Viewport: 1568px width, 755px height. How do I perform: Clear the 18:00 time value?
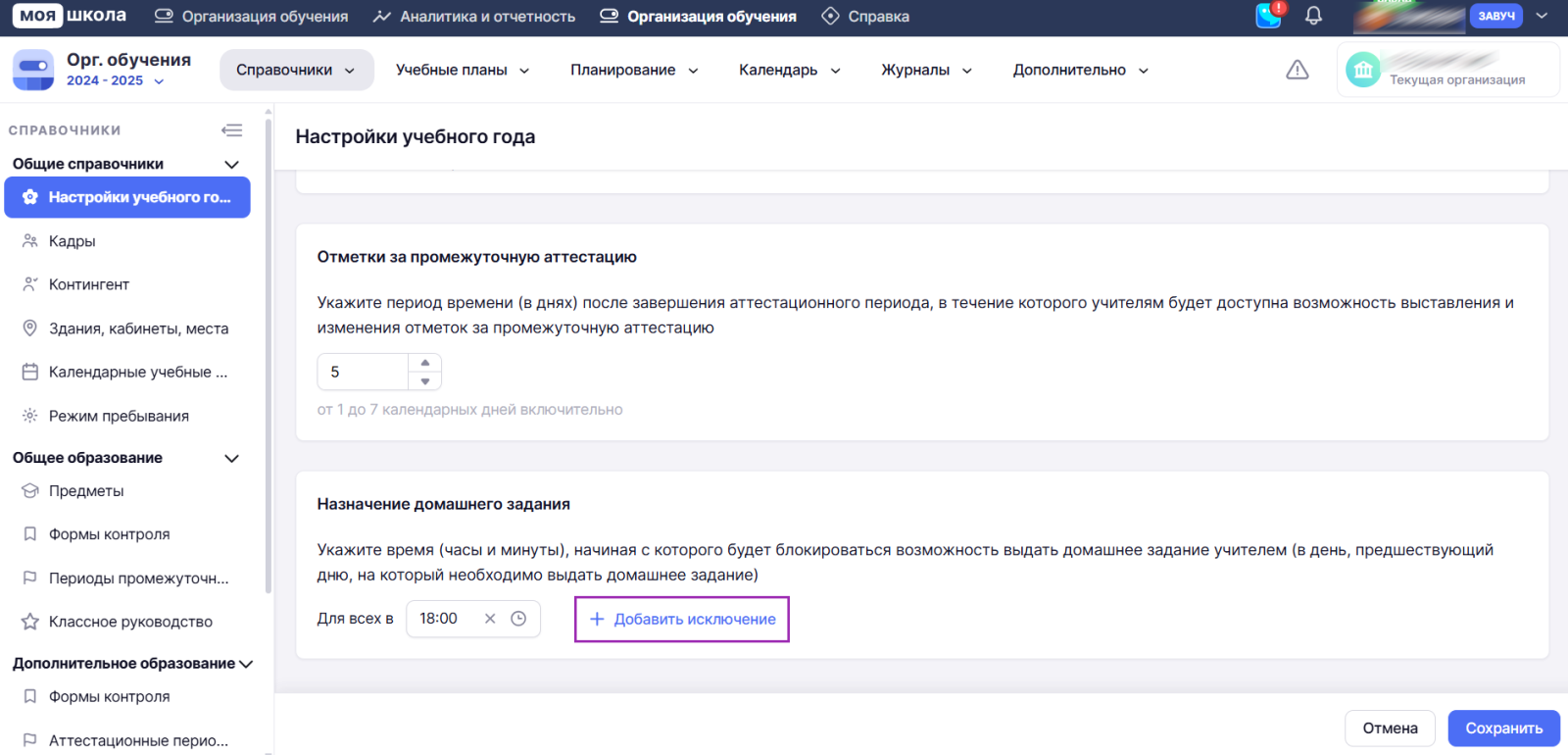click(490, 619)
